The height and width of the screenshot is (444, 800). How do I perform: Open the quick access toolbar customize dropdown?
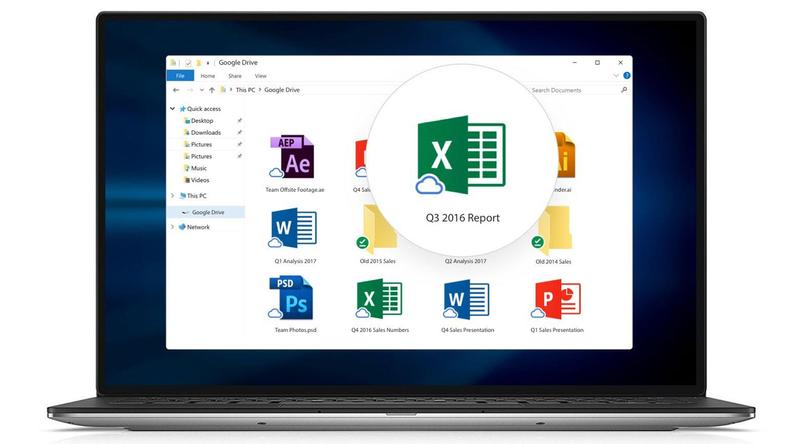pyautogui.click(x=208, y=63)
